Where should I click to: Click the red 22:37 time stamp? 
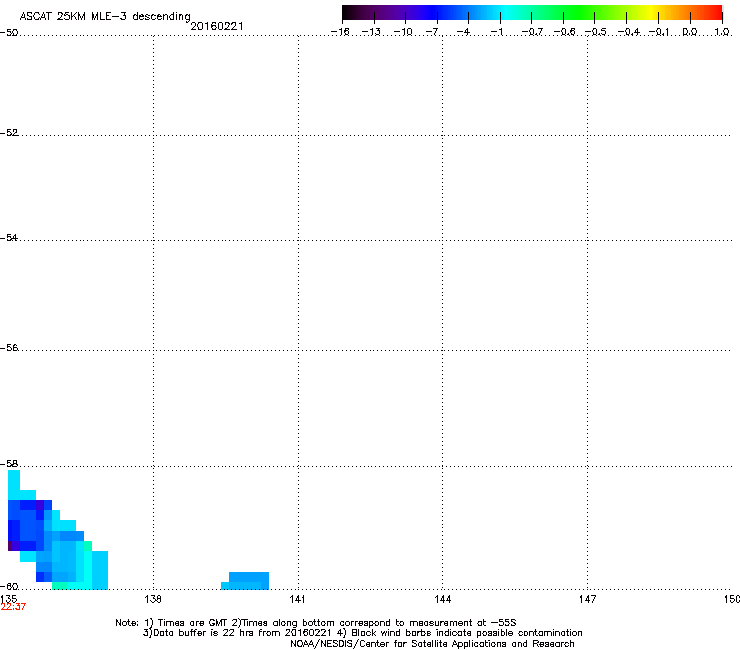[x=13, y=607]
